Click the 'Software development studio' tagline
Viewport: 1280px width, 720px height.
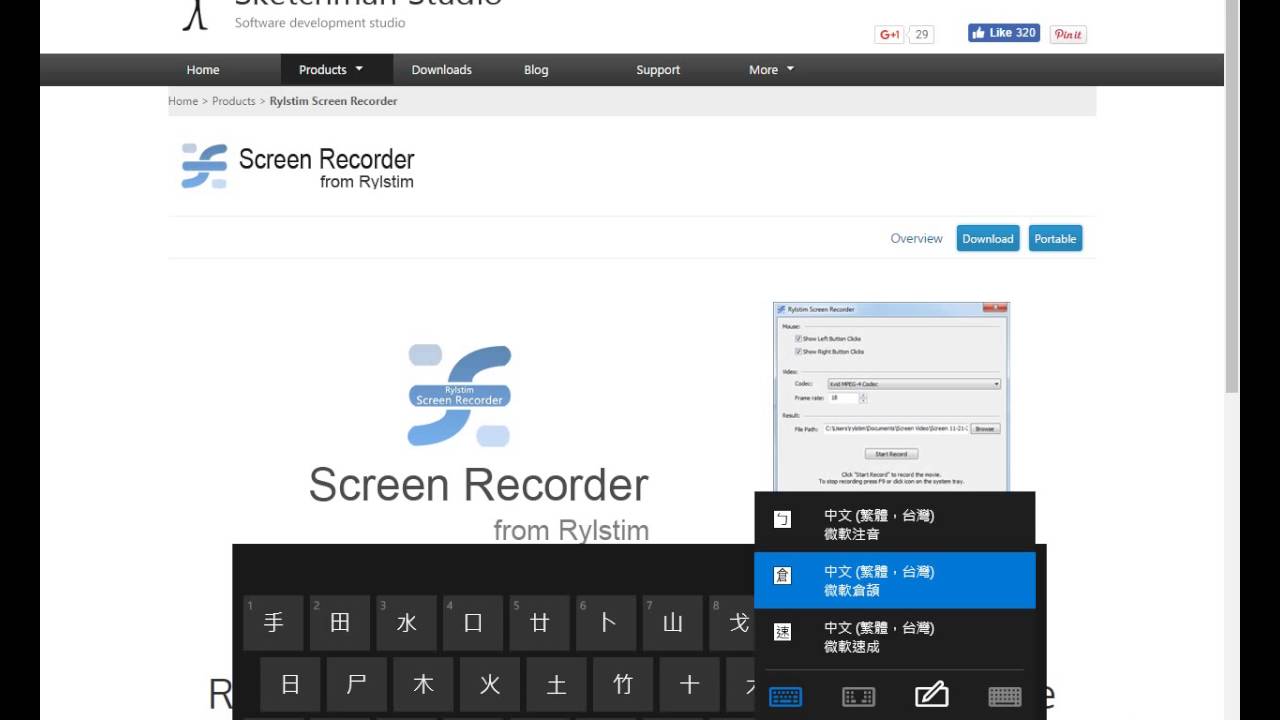(320, 23)
